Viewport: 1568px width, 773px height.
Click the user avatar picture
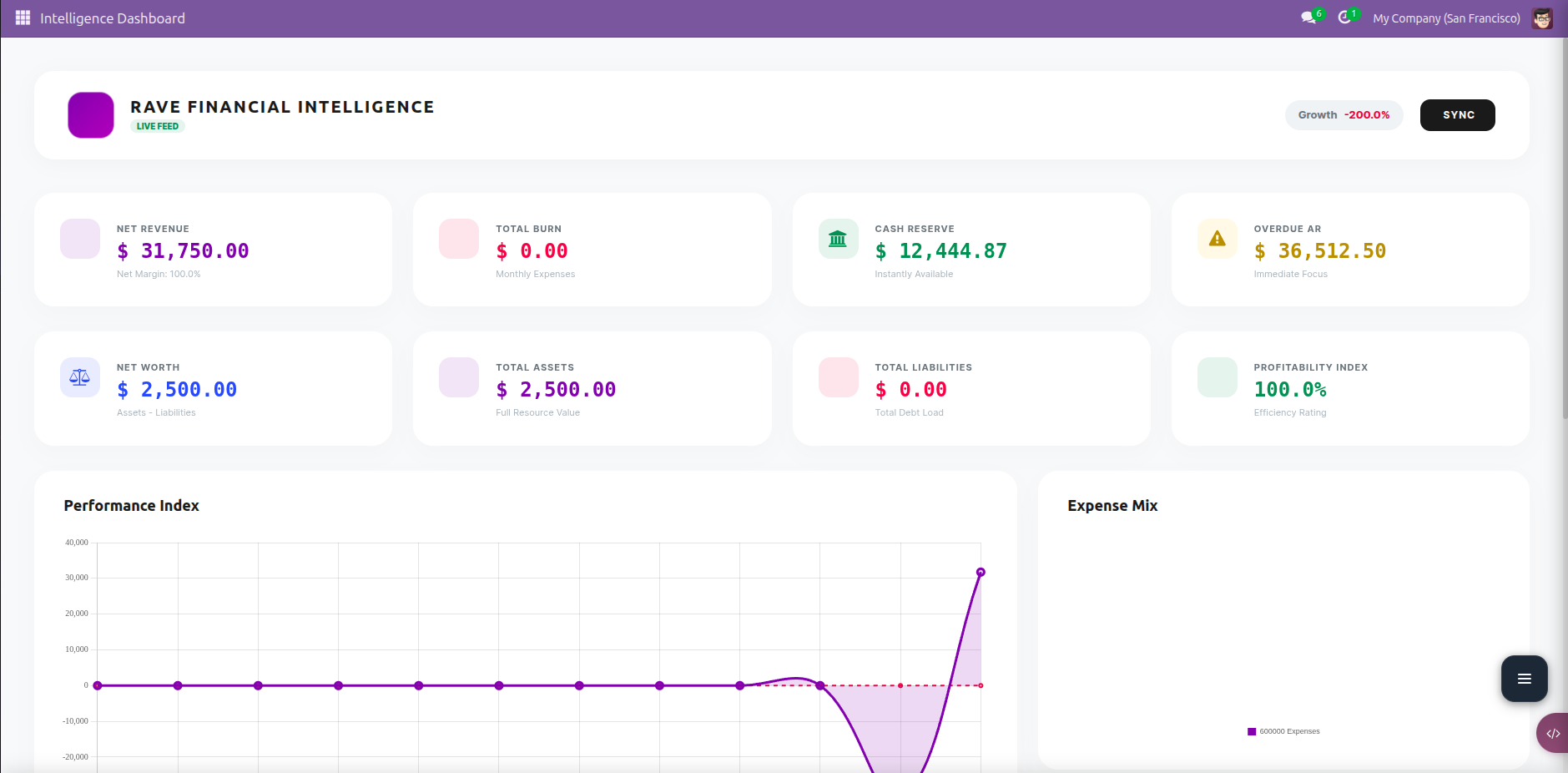pos(1542,18)
